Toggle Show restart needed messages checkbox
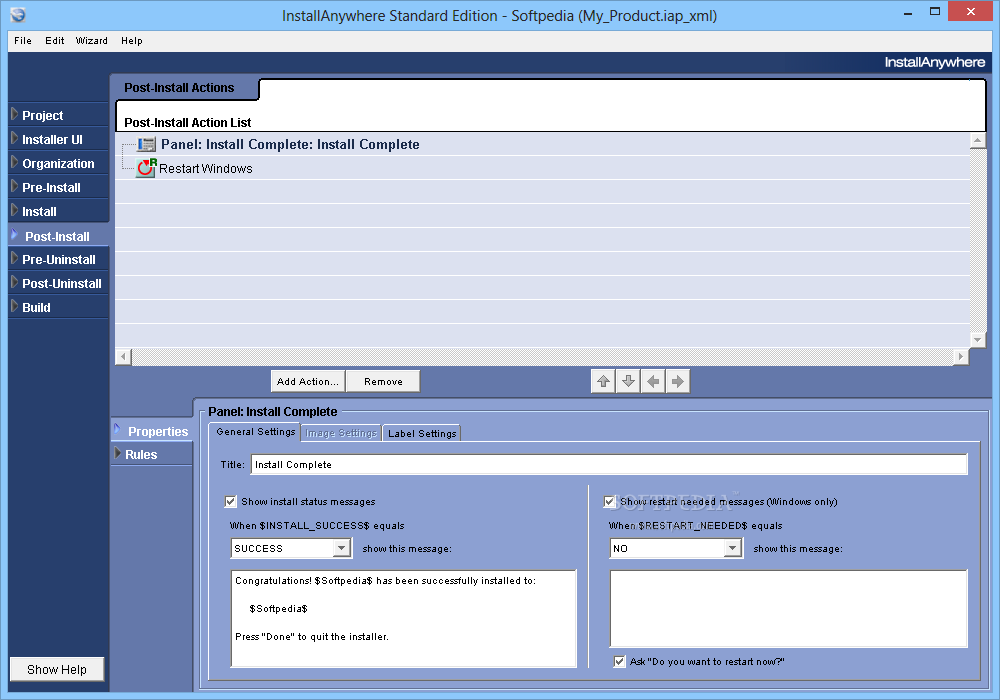 click(x=610, y=502)
